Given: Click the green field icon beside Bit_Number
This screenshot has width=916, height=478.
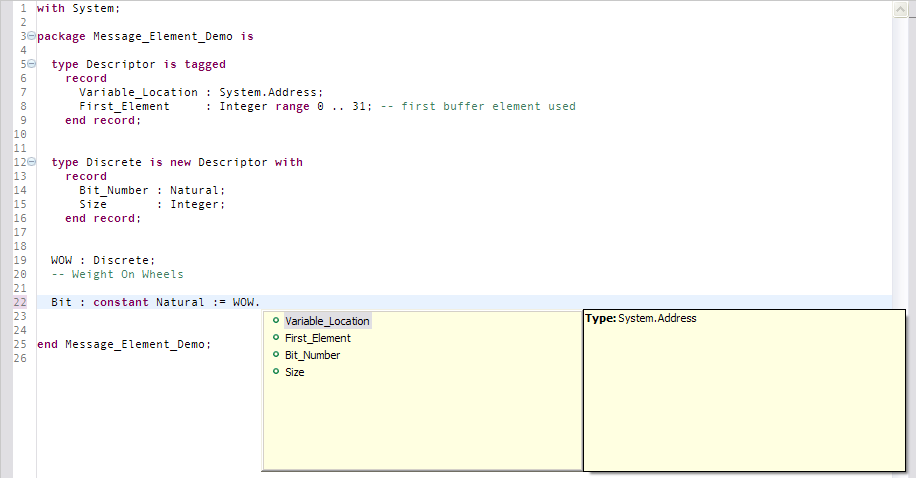Looking at the screenshot, I should pos(276,354).
